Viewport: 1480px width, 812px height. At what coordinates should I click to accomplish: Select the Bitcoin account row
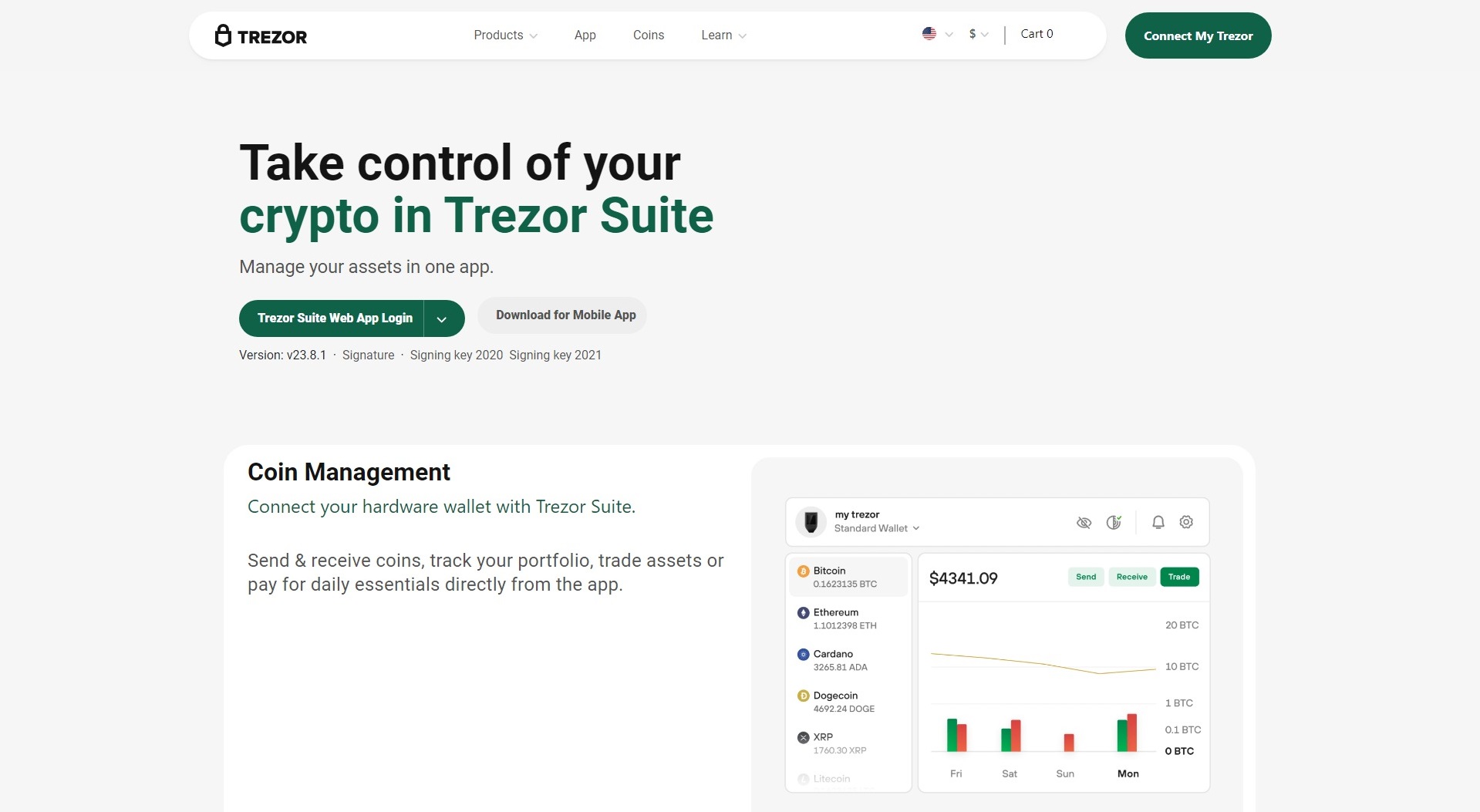tap(848, 577)
